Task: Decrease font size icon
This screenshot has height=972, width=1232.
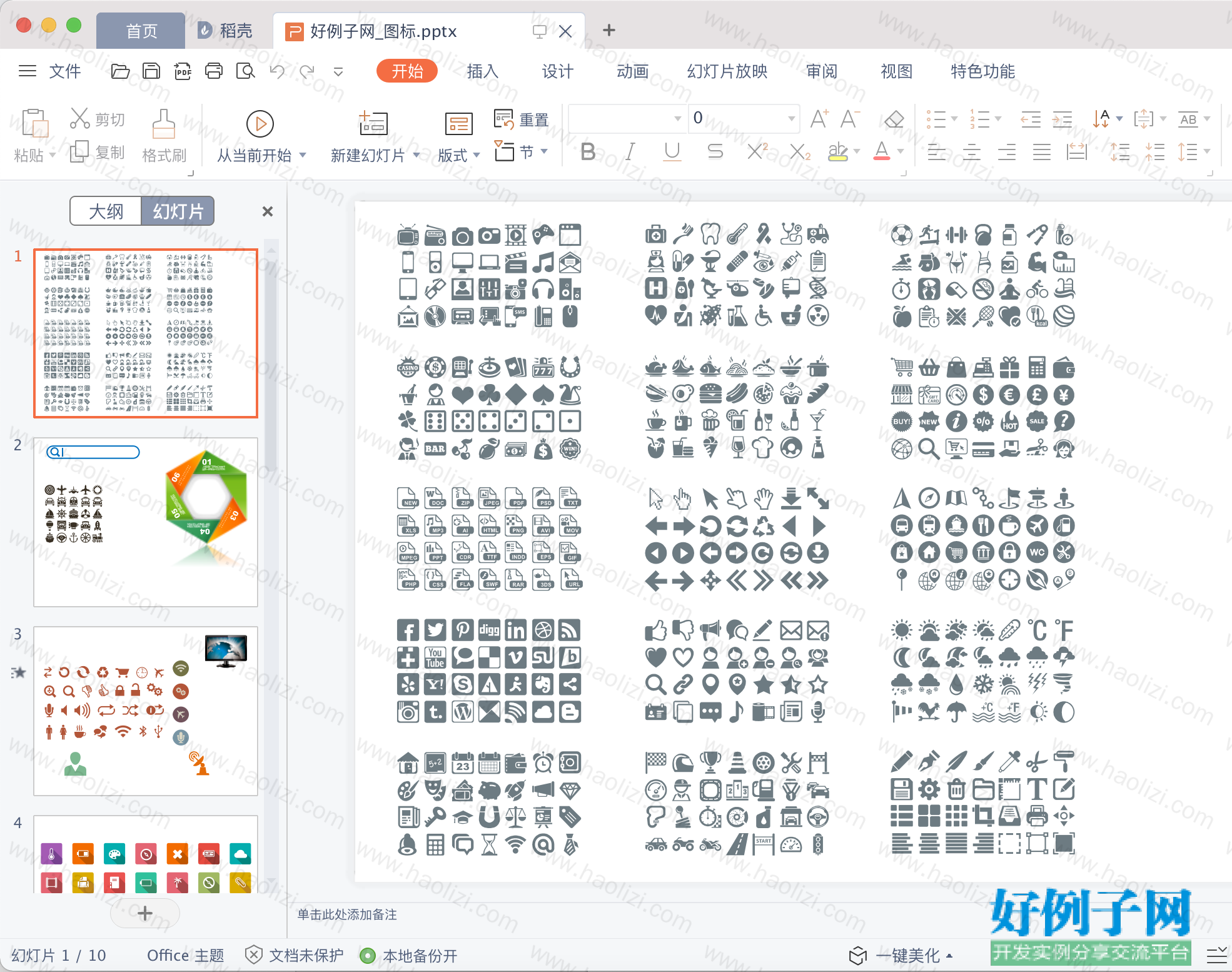Action: coord(850,118)
